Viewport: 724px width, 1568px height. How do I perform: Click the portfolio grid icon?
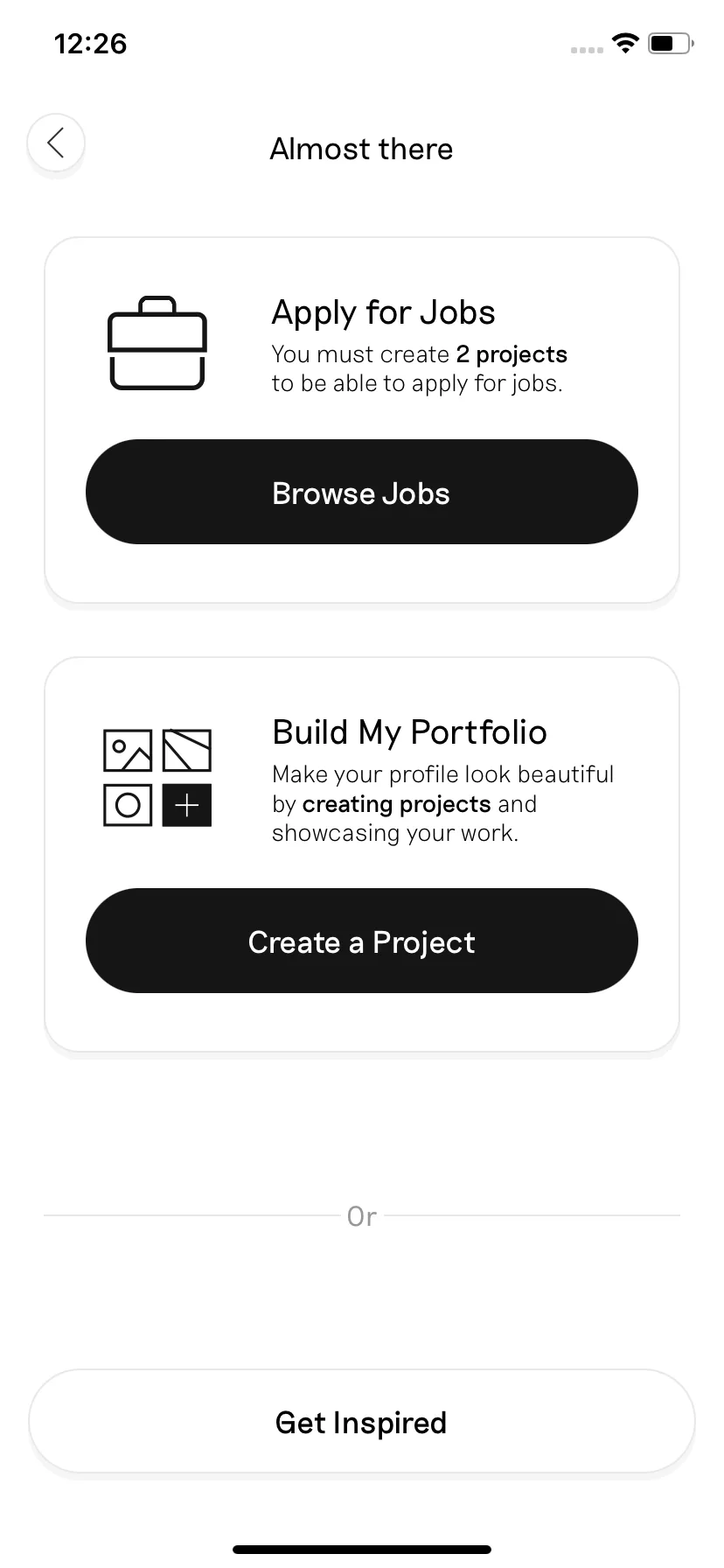coord(157,778)
